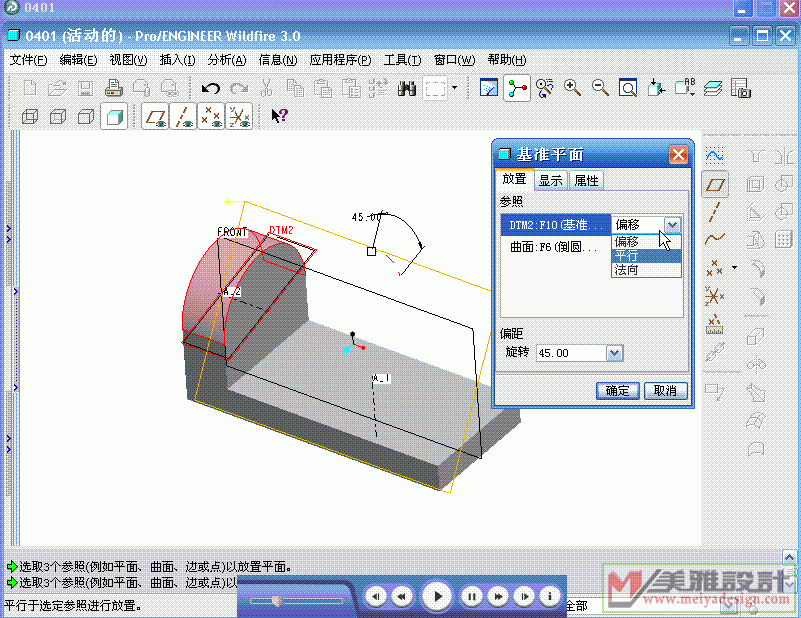Image resolution: width=801 pixels, height=618 pixels.
Task: Toggle datum points visibility
Action: point(211,116)
